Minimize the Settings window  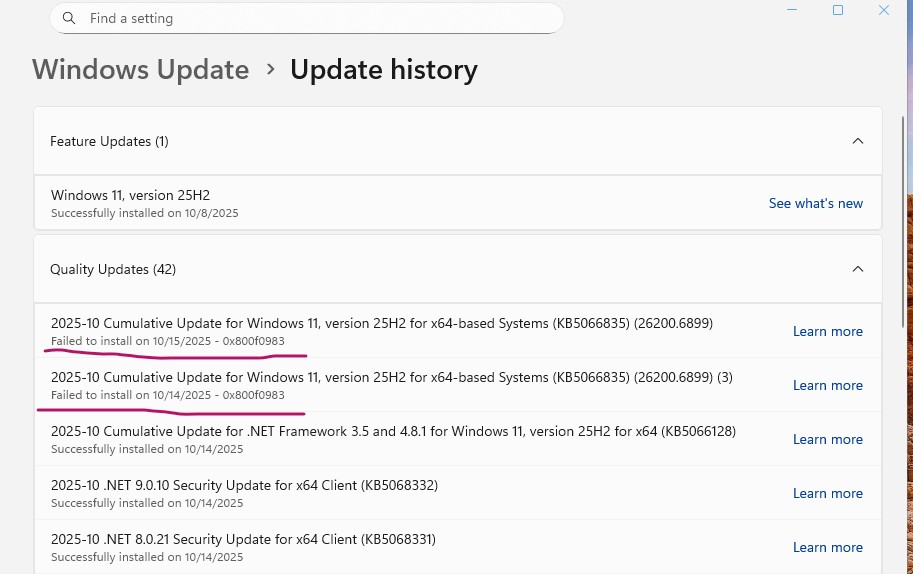pyautogui.click(x=792, y=10)
